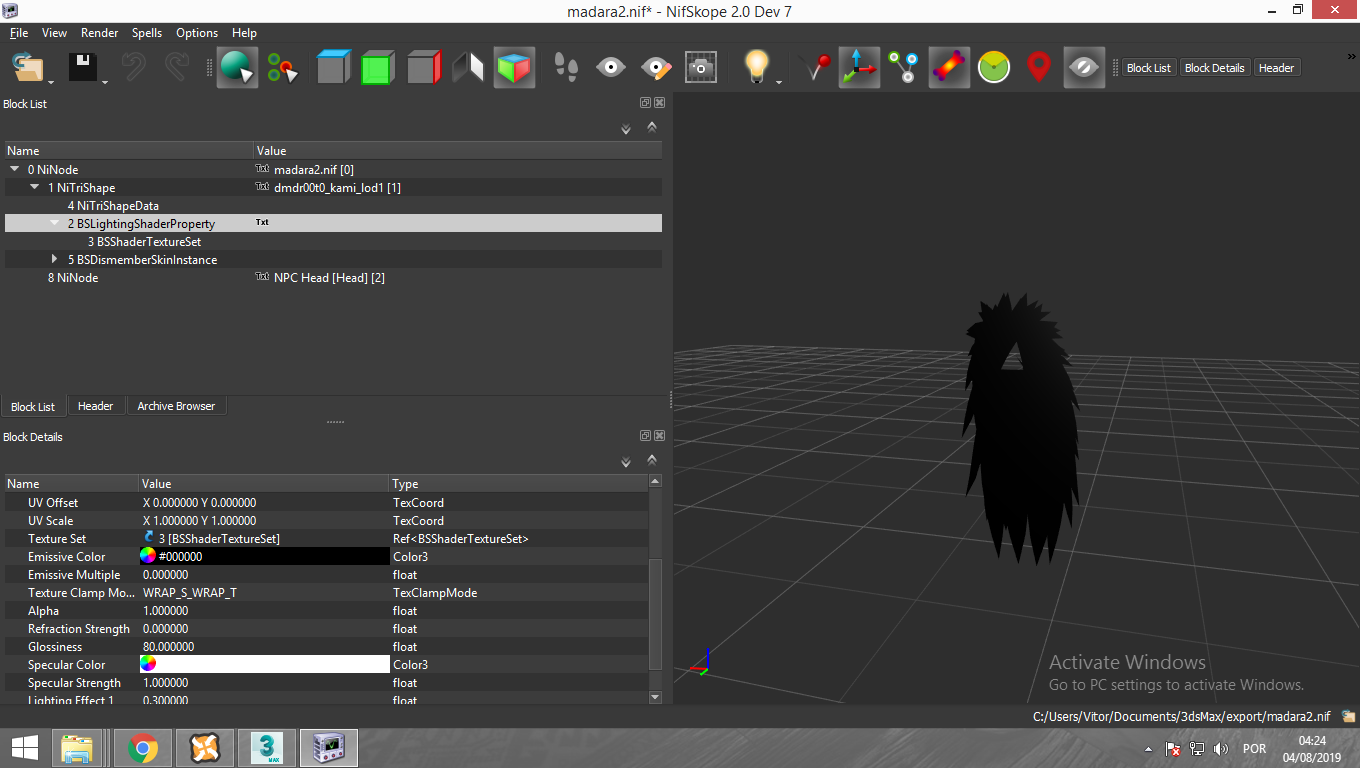Switch to the Archive Browser tab
The image size is (1360, 768).
click(x=176, y=406)
